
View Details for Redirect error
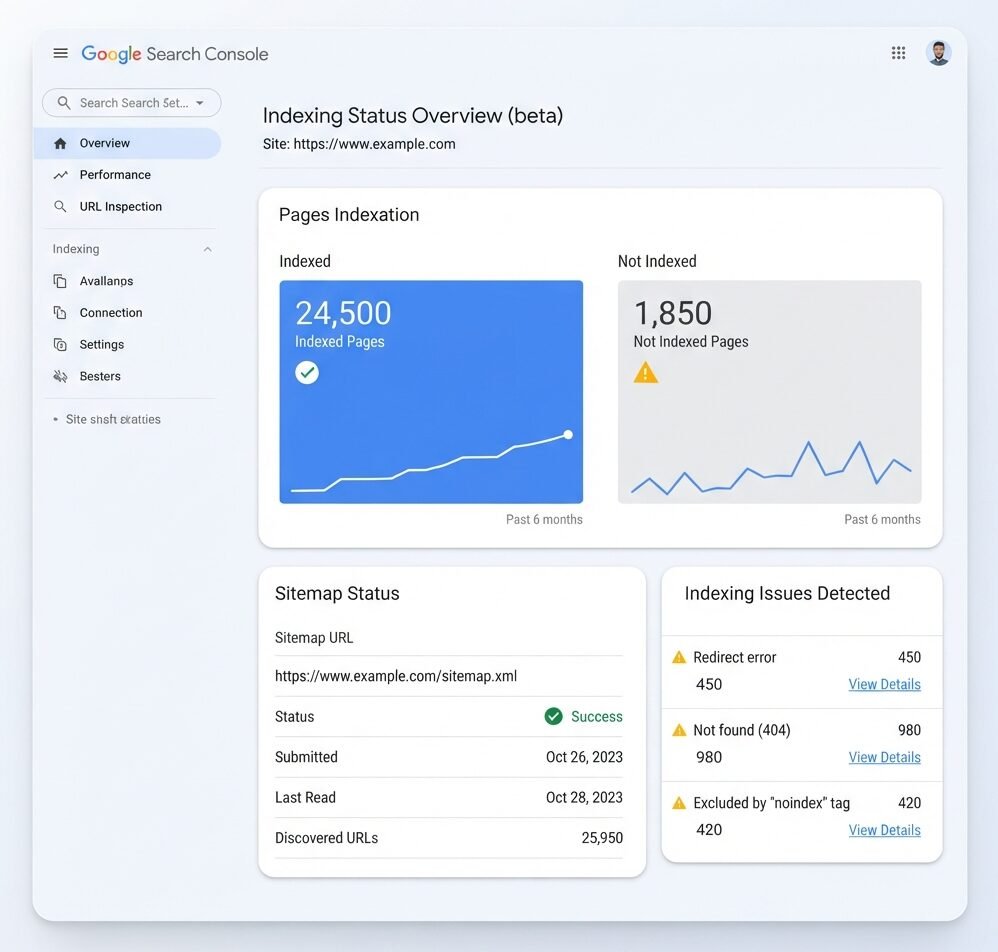(884, 684)
